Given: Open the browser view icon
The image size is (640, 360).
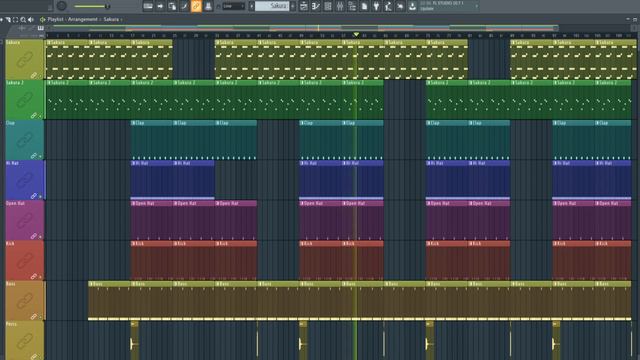Looking at the screenshot, I should click(352, 6).
